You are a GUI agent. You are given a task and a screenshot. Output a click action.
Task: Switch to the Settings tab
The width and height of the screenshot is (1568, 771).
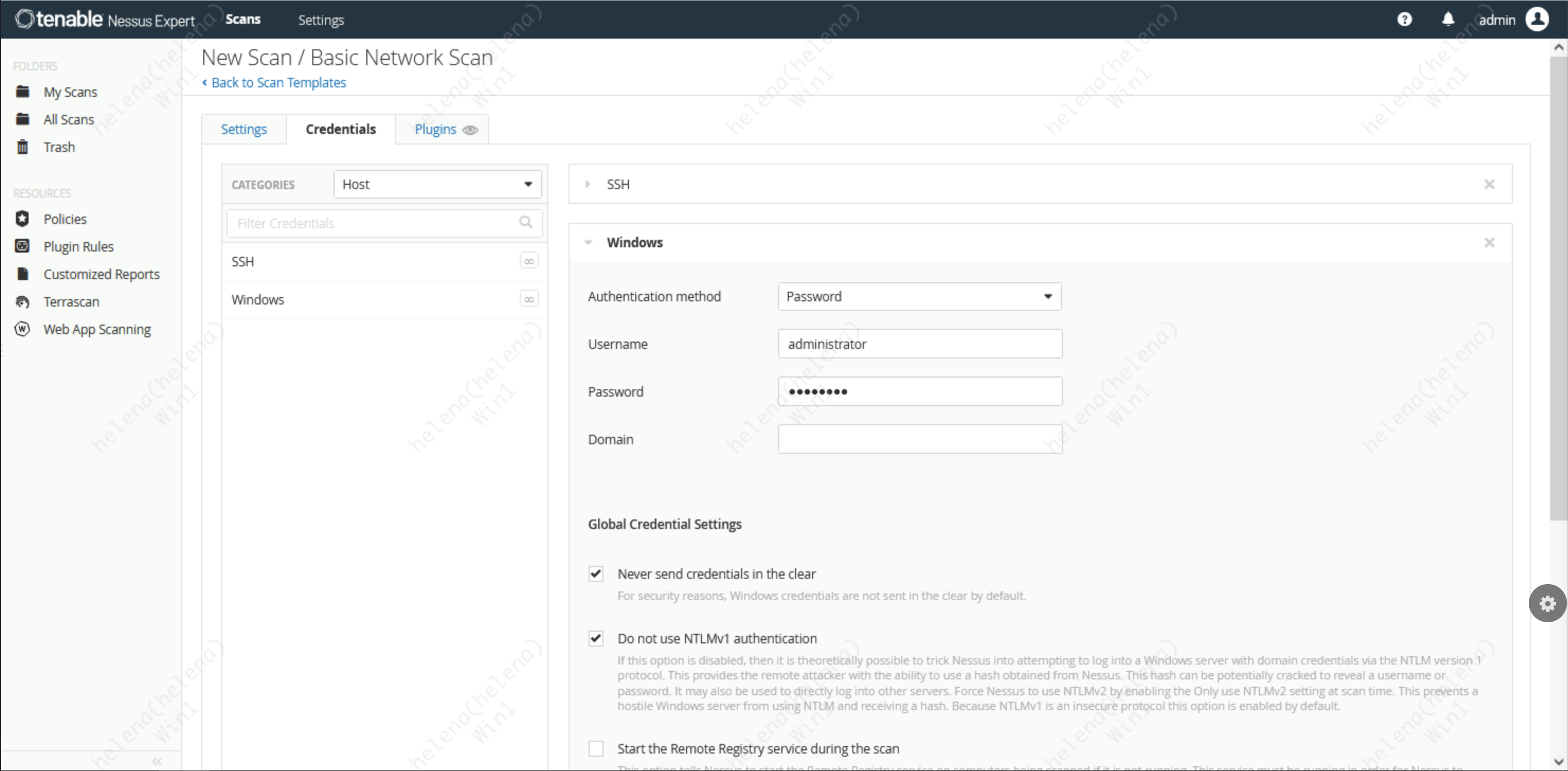pos(244,129)
